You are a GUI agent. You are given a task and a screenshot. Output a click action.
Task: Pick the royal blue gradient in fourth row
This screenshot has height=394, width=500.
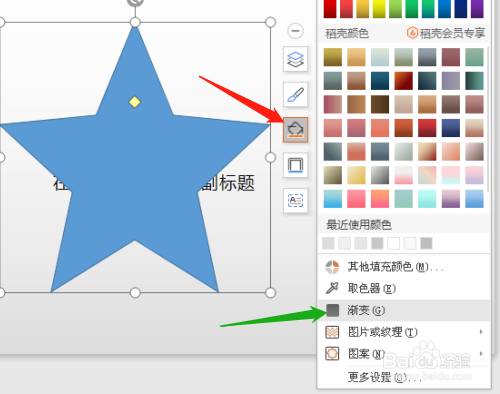451,128
